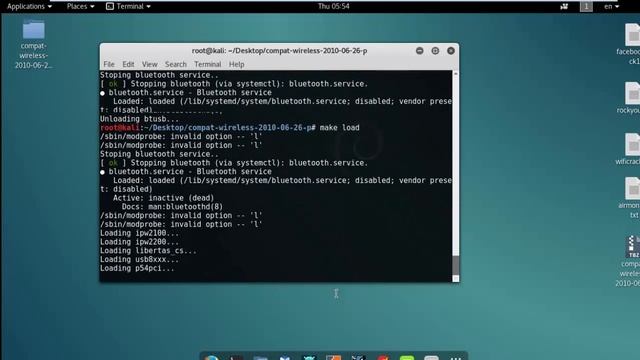
Task: Click the top bar system tray icon beside the workspace indicator
Action: [x=564, y=6]
